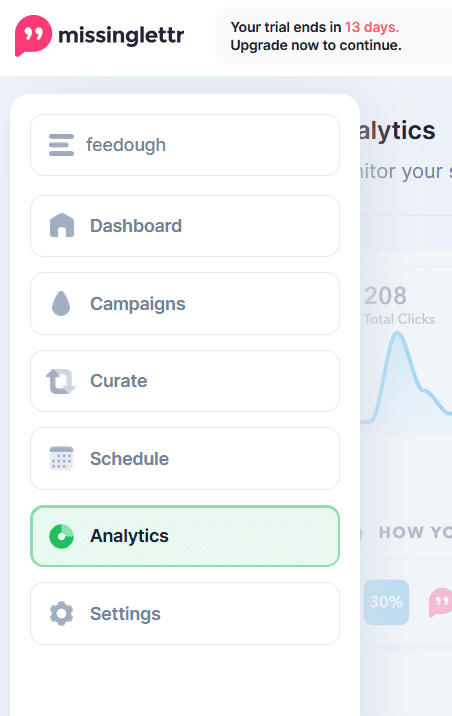The height and width of the screenshot is (716, 452).
Task: Open the Schedule menu item
Action: point(185,458)
